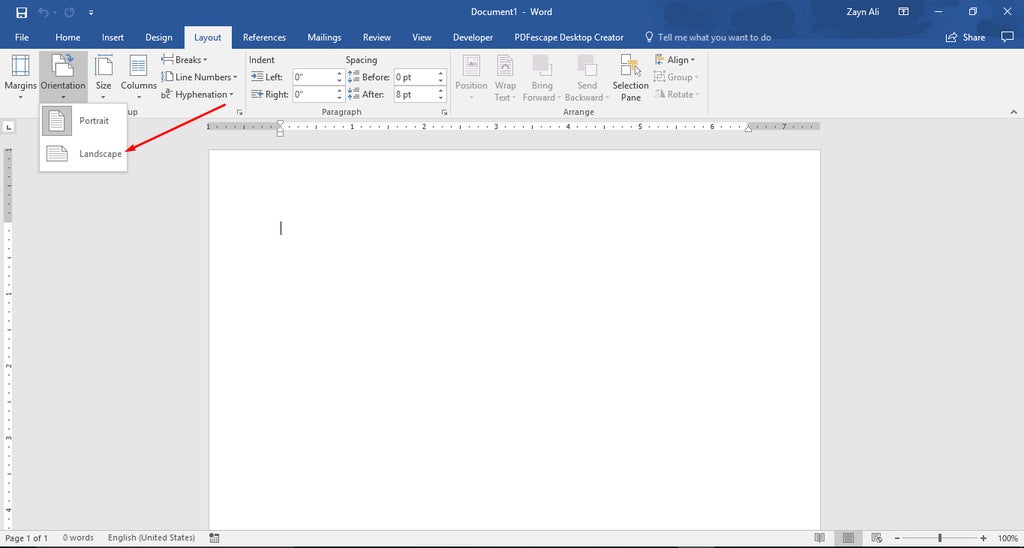Open the Line Numbers menu
Viewport: 1024px width, 548px height.
199,77
